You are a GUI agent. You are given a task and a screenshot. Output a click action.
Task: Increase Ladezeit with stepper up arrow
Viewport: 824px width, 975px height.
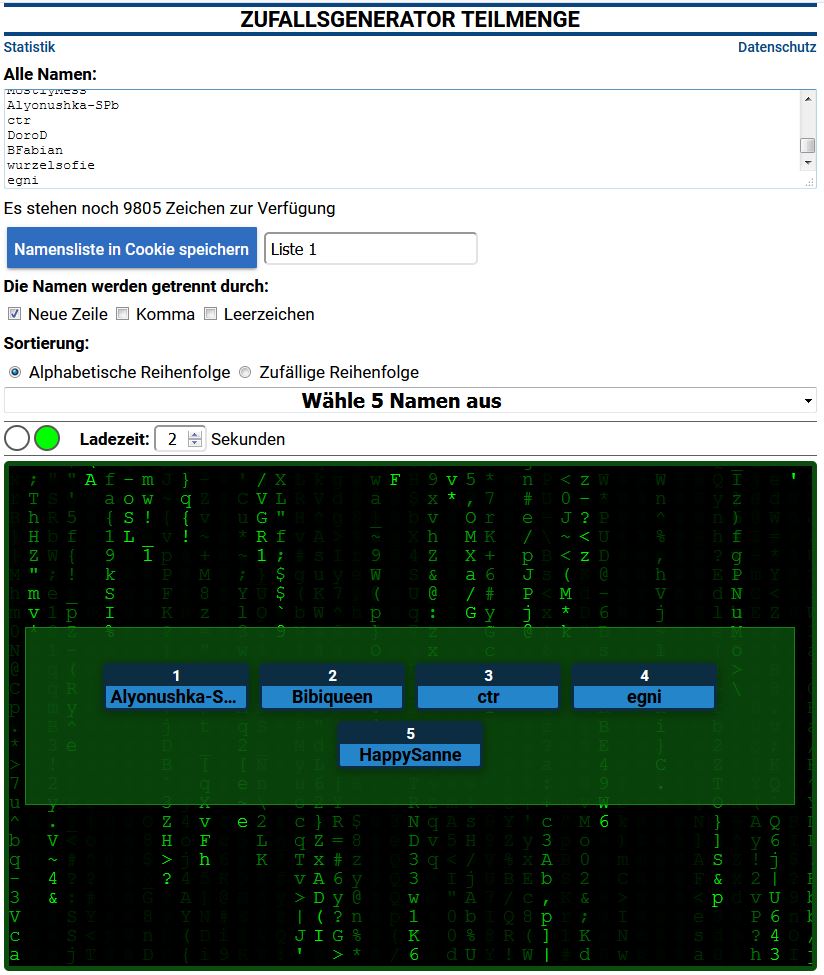195,433
